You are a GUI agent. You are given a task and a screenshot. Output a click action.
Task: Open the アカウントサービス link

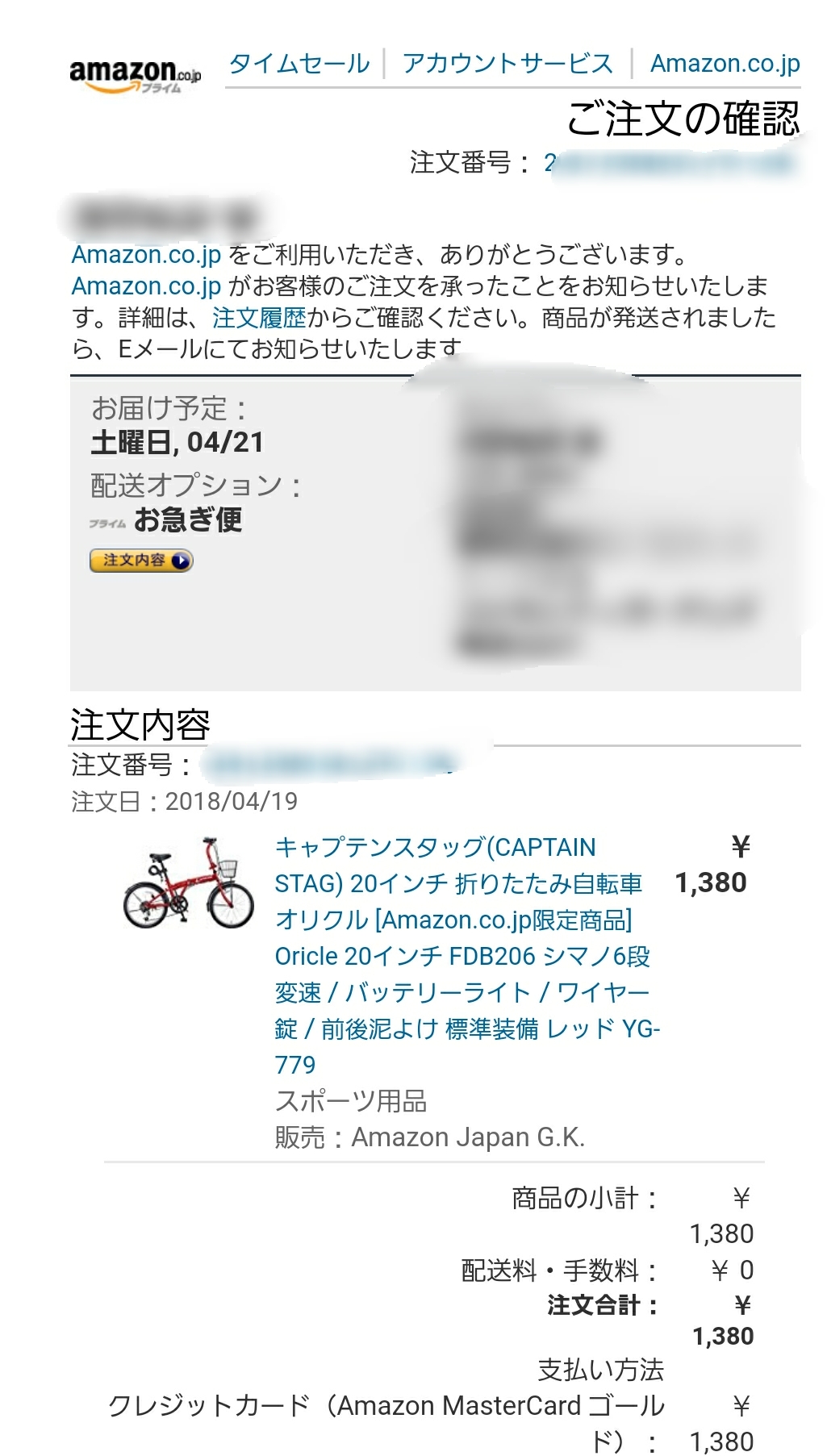click(507, 63)
